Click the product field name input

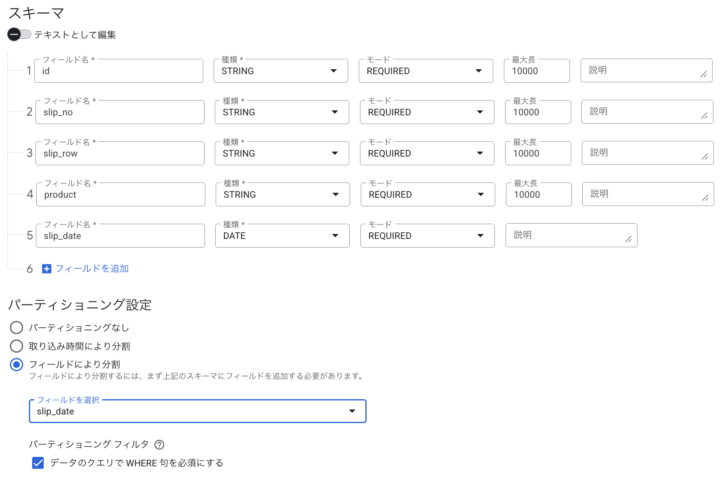point(119,195)
